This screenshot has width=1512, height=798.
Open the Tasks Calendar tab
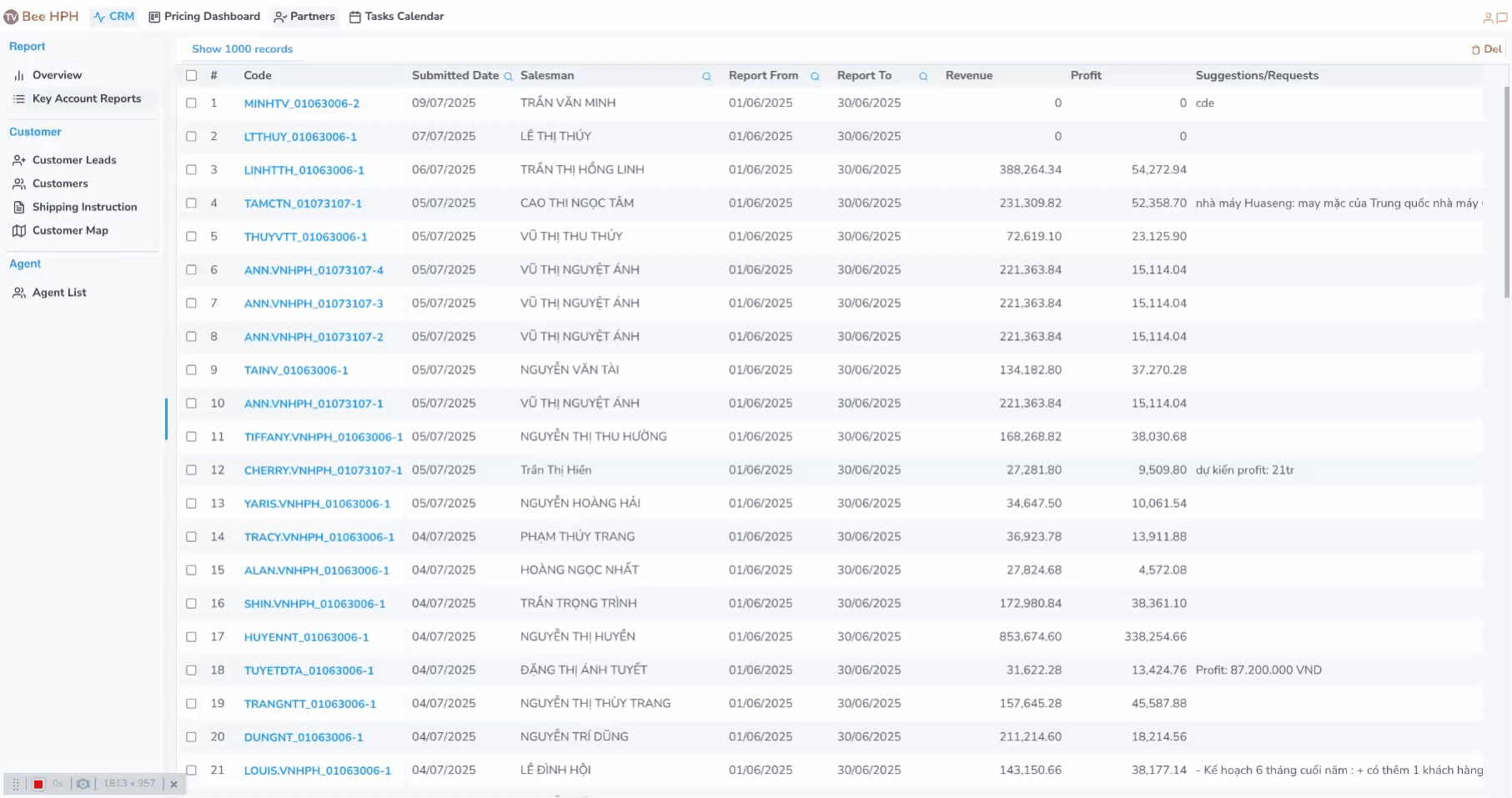[396, 17]
